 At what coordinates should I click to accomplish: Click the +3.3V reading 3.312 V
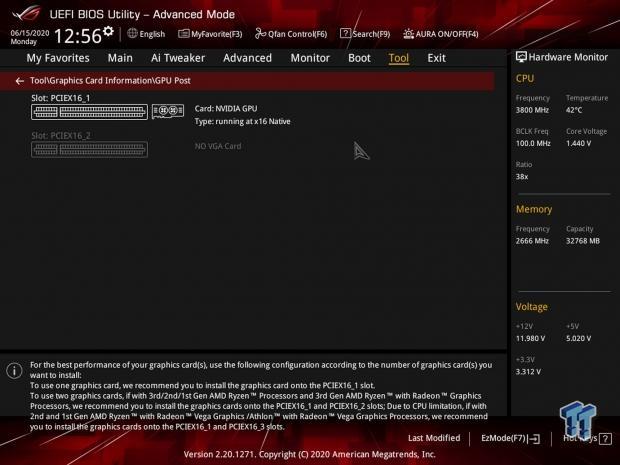(x=528, y=372)
